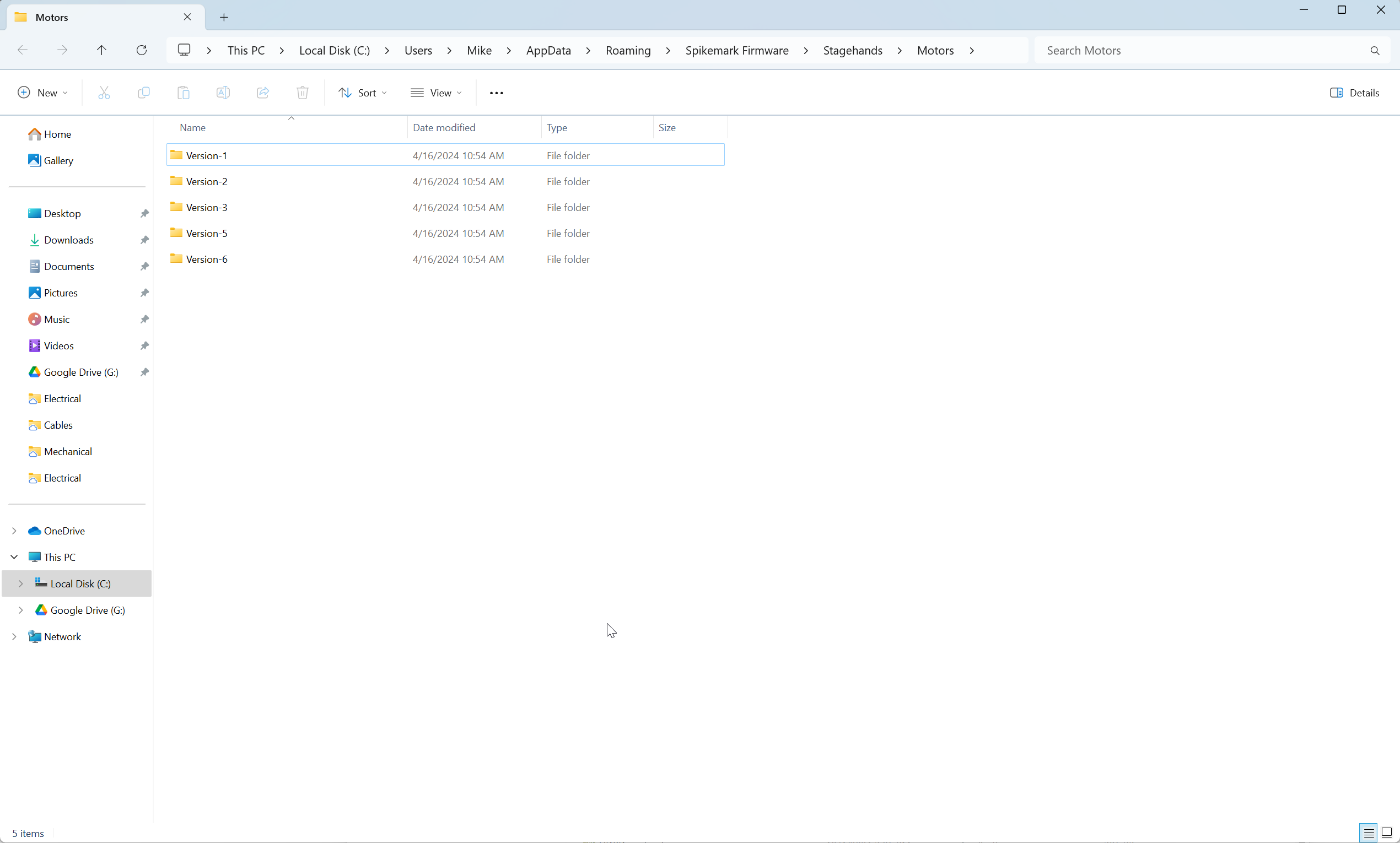
Task: Go up one folder level
Action: [x=102, y=50]
